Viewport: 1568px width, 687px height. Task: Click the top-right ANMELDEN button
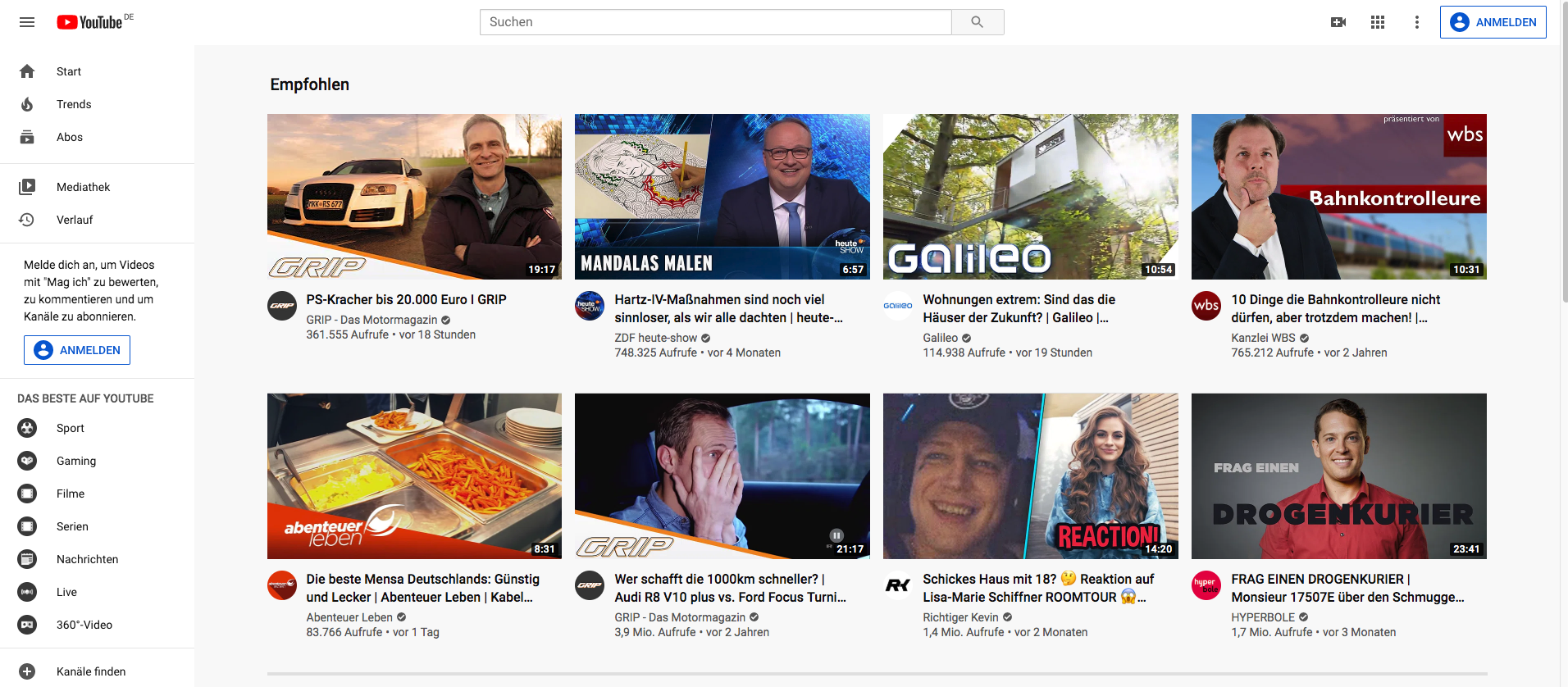click(x=1493, y=22)
